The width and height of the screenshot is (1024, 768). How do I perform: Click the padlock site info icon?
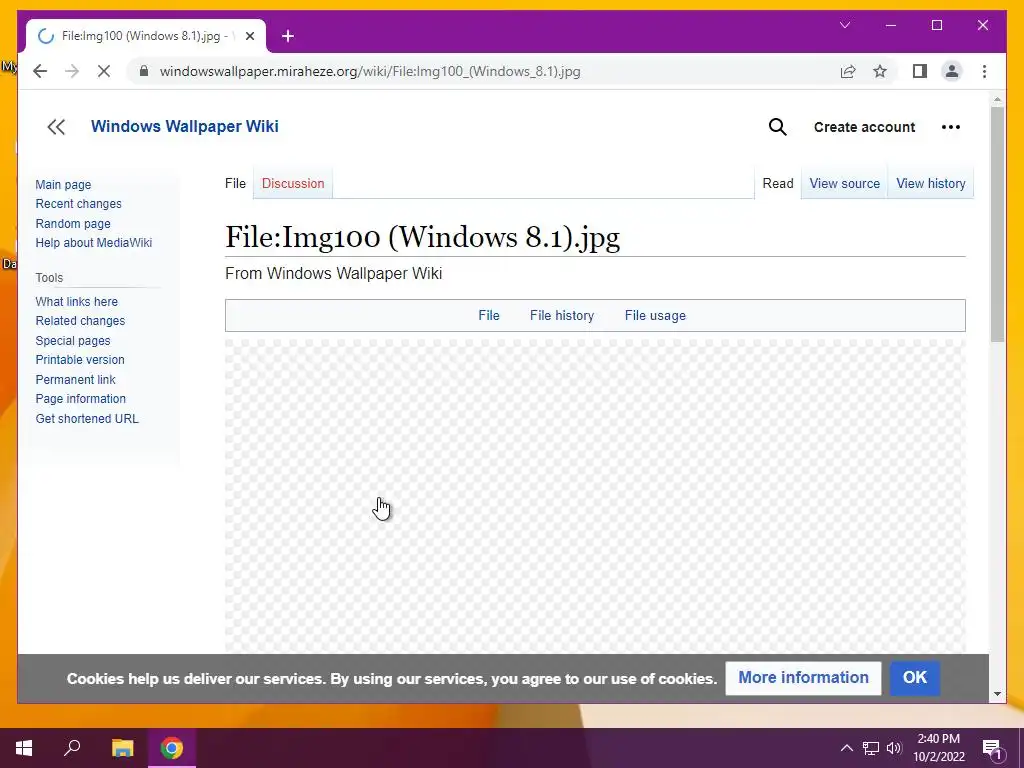click(144, 71)
